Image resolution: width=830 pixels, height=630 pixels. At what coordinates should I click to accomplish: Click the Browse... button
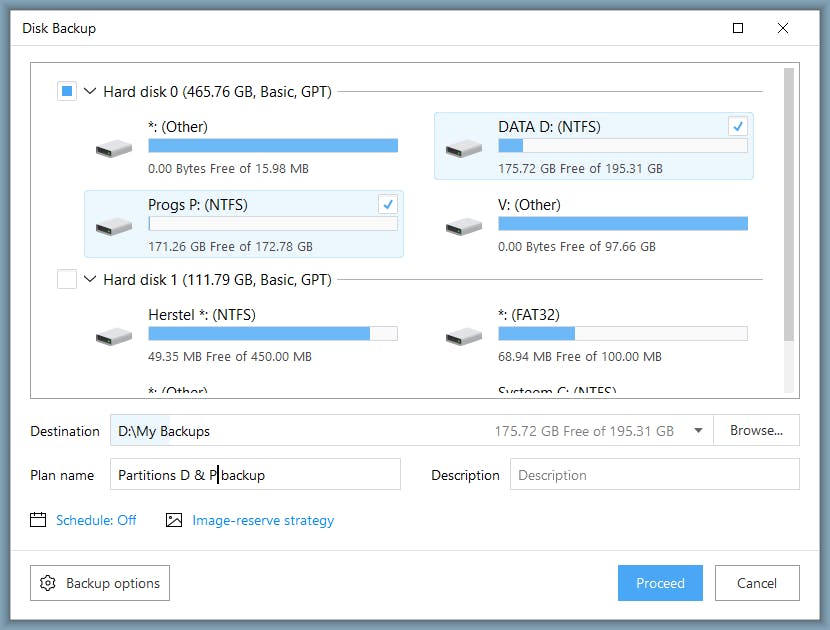[x=756, y=431]
